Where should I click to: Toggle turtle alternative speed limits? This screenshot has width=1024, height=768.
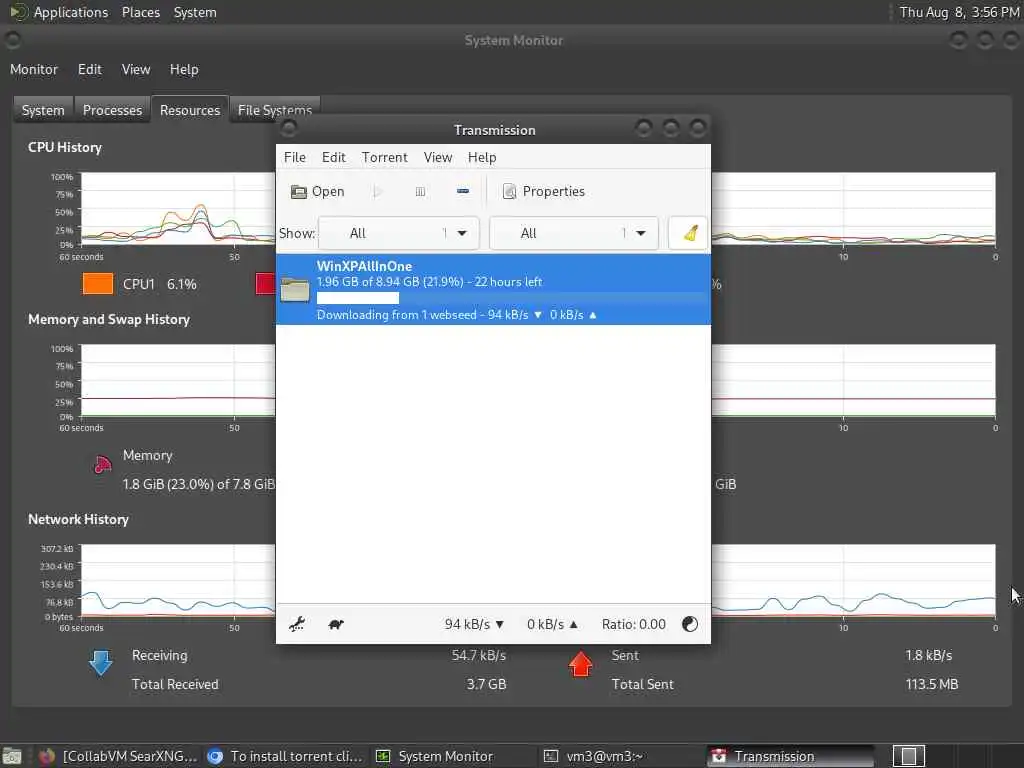point(336,624)
